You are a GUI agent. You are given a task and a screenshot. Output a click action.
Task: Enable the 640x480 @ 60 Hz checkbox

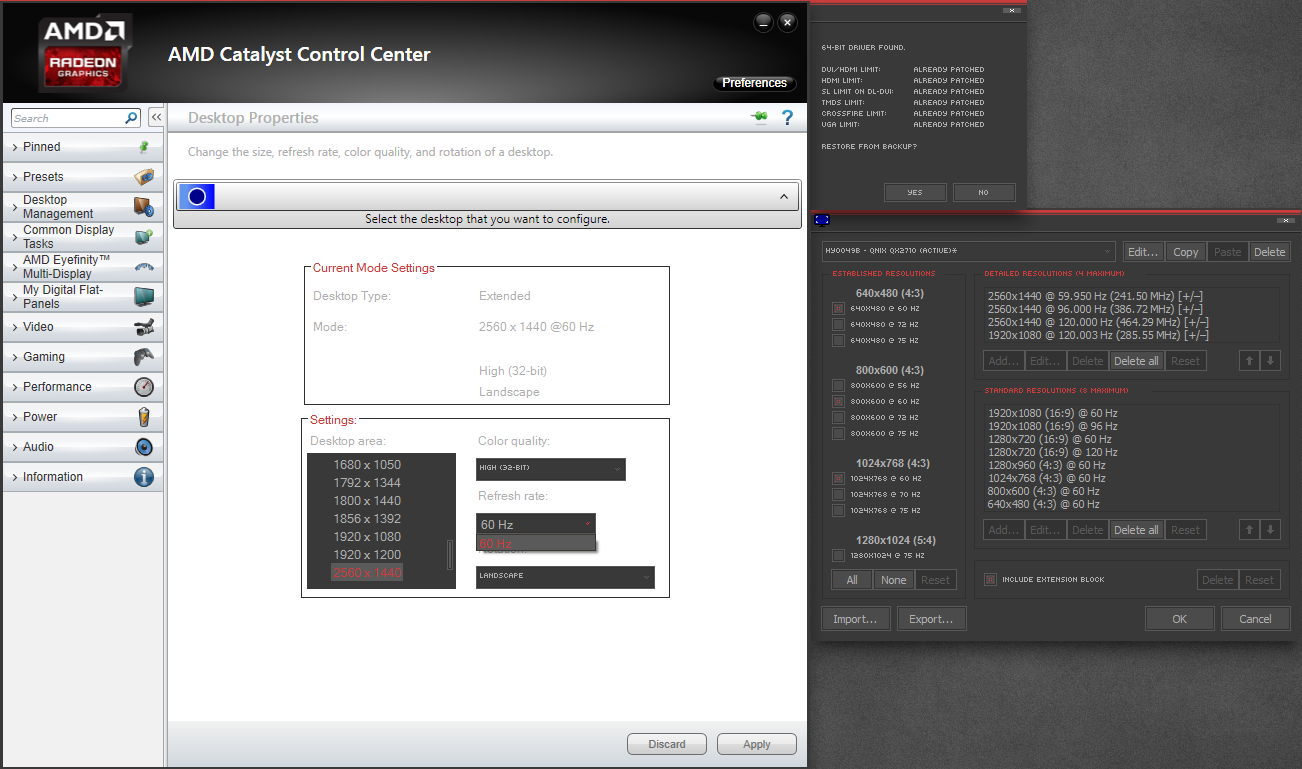click(x=838, y=309)
